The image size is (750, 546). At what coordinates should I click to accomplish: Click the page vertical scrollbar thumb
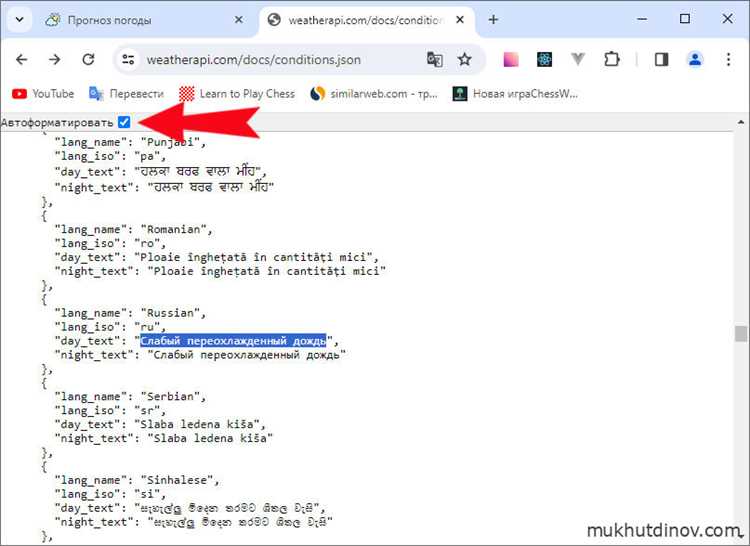point(741,333)
